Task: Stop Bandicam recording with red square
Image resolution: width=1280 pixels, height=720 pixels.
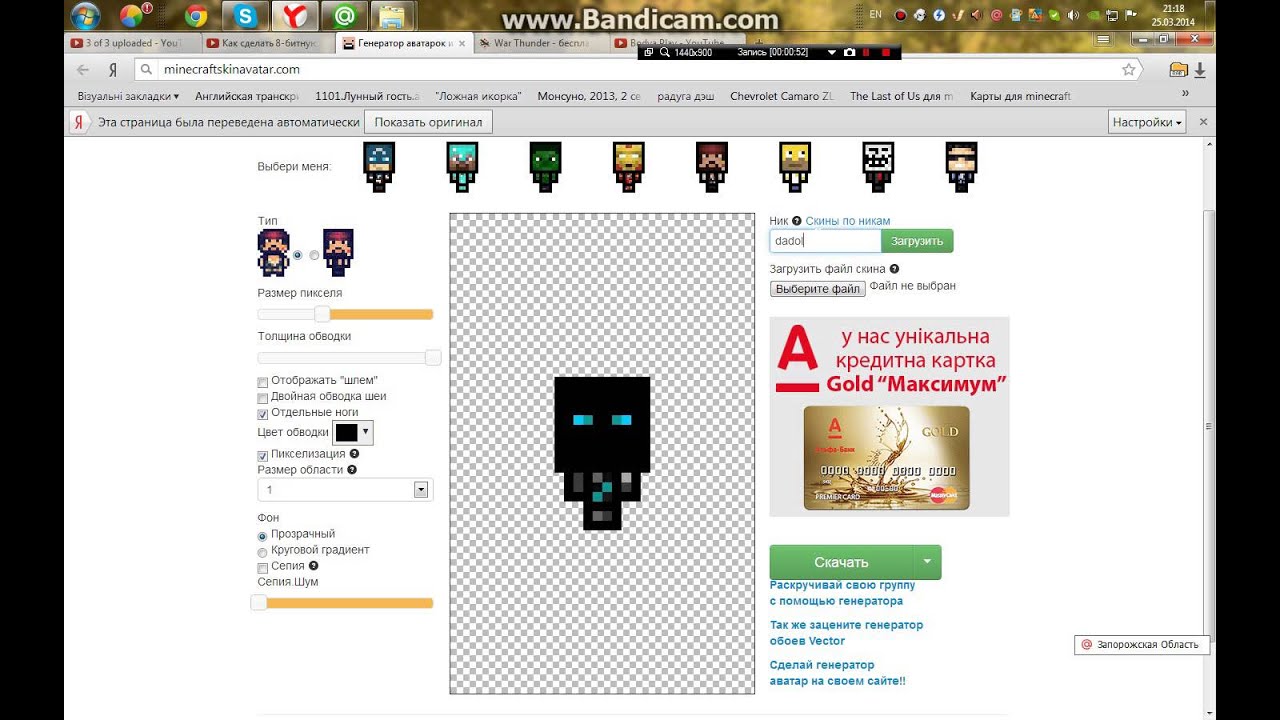Action: [x=886, y=52]
